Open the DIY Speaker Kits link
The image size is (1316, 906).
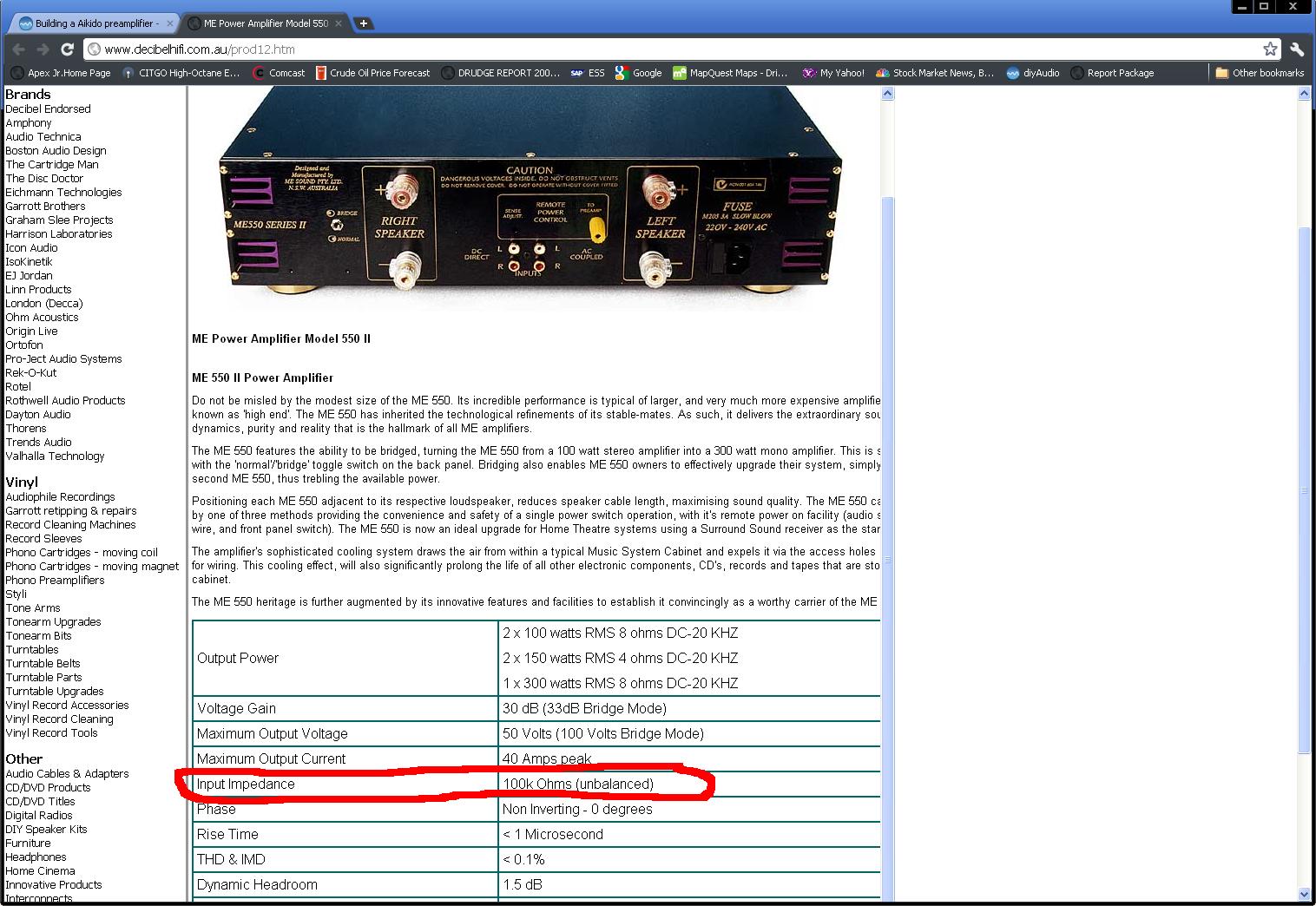pyautogui.click(x=46, y=829)
